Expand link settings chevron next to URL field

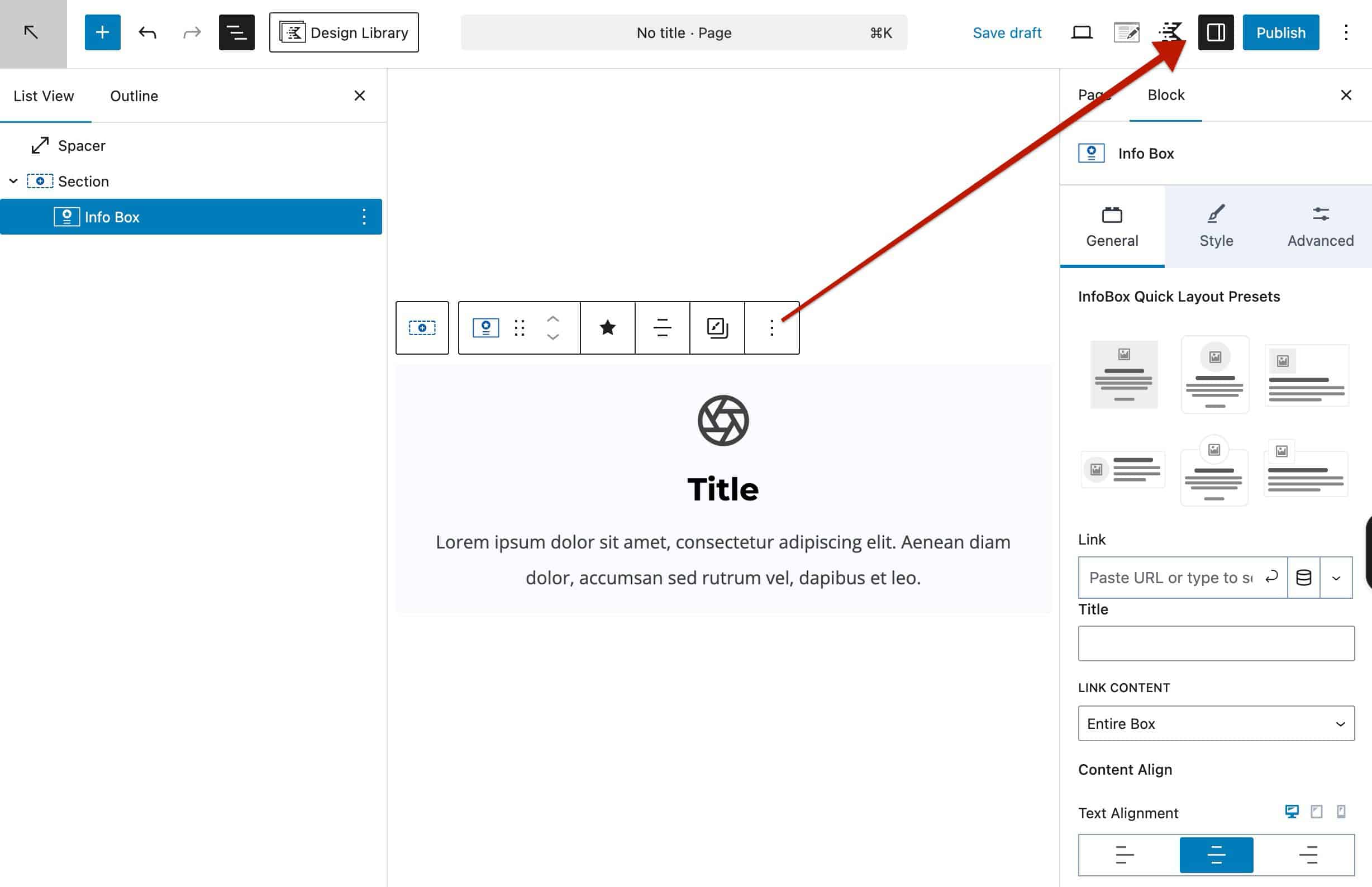pos(1336,578)
